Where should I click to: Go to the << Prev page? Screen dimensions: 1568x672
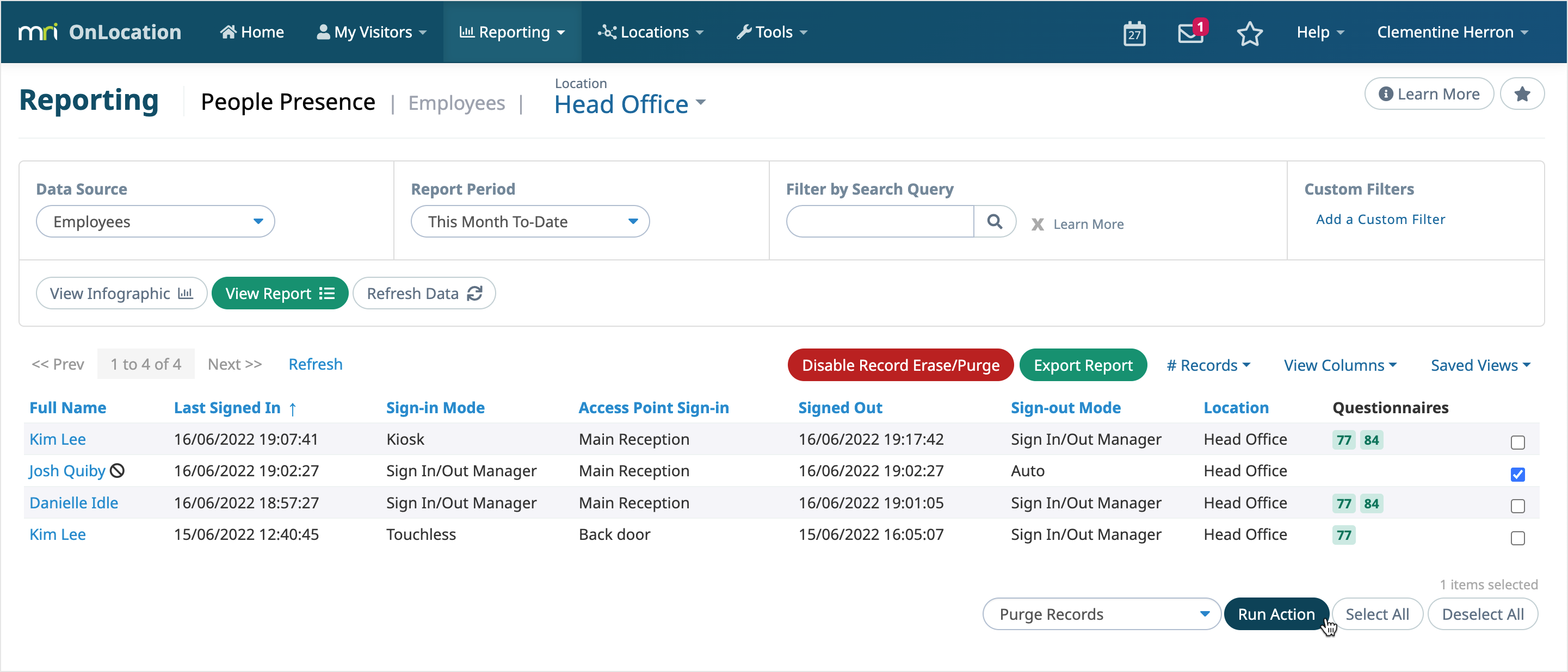58,364
